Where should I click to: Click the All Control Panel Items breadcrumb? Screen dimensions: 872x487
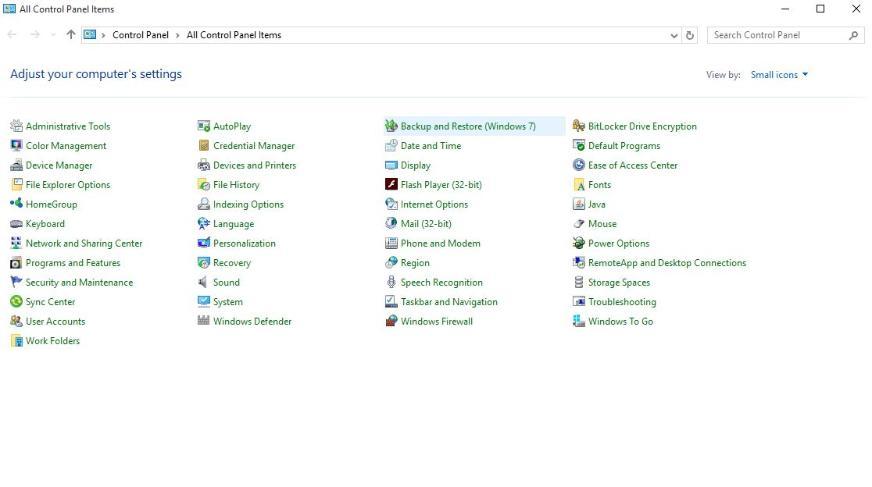(x=234, y=35)
